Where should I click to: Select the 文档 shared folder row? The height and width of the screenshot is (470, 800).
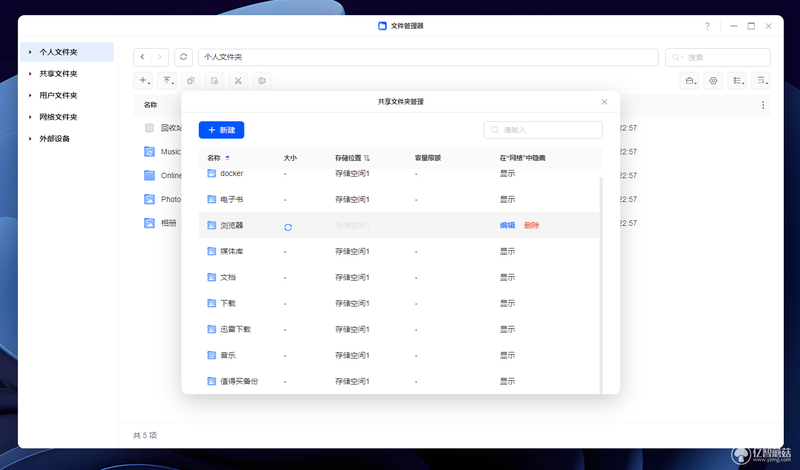coord(398,278)
